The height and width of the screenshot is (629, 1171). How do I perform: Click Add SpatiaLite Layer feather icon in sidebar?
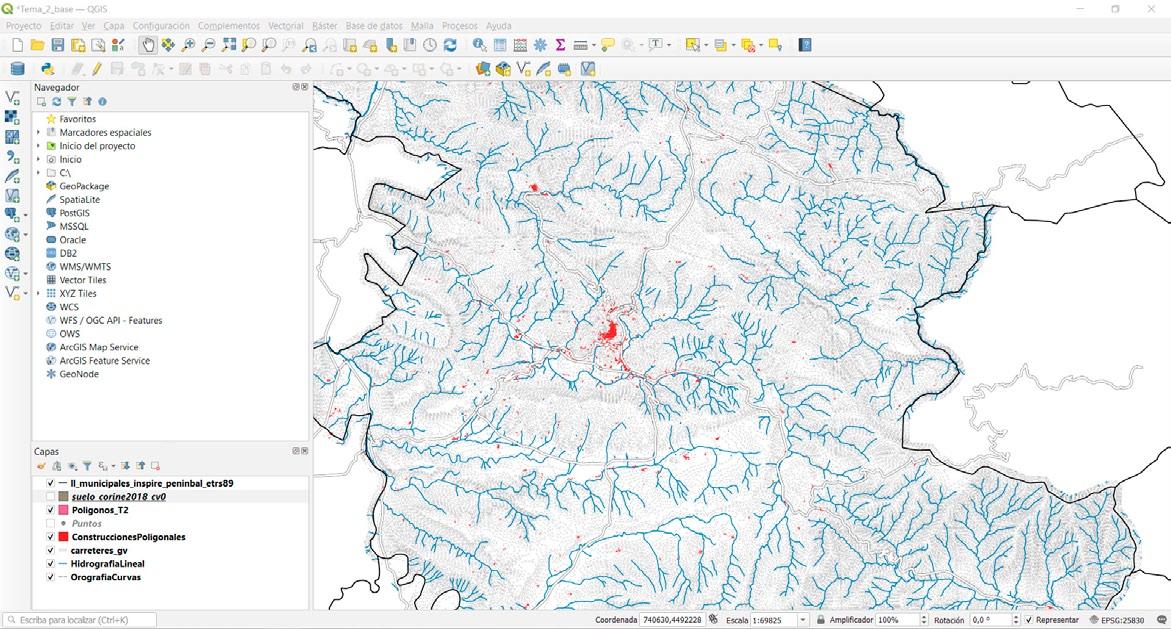point(12,176)
